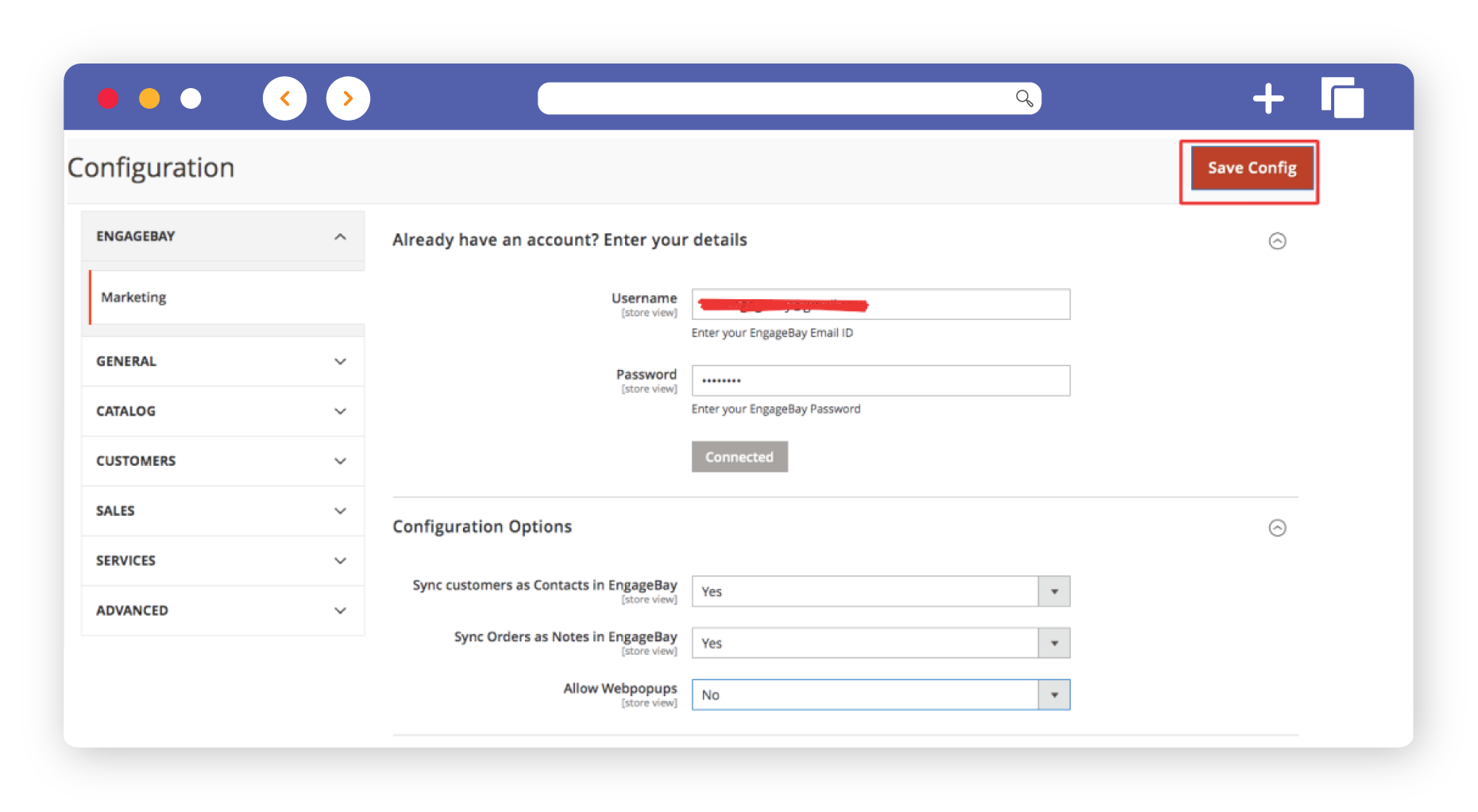This screenshot has width=1478, height=812.
Task: Collapse the account details section circle icon
Action: pyautogui.click(x=1277, y=241)
